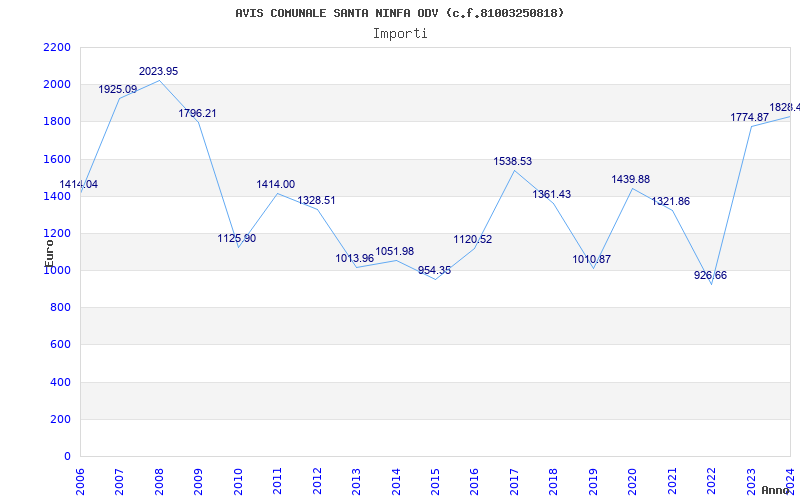Select the 1120.52 data label
Viewport: 800px width, 500px height.
[x=473, y=239]
